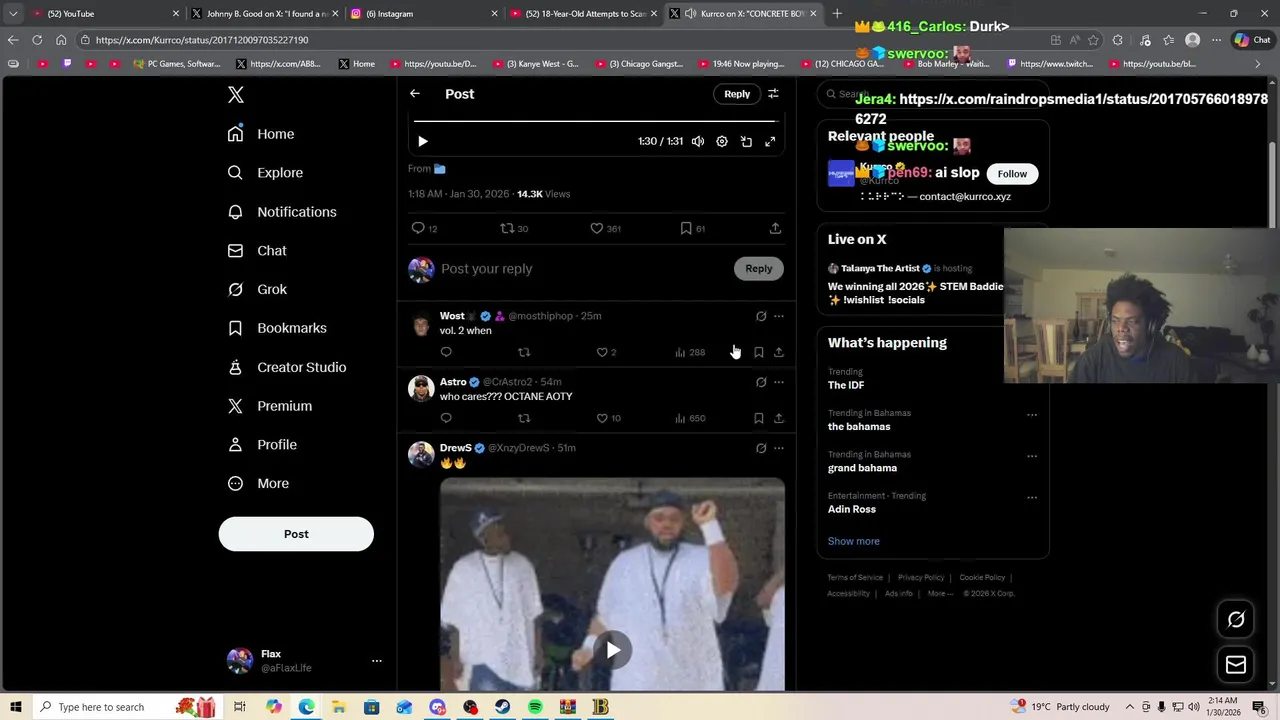
Task: Open the messages floating button
Action: coord(1236,665)
